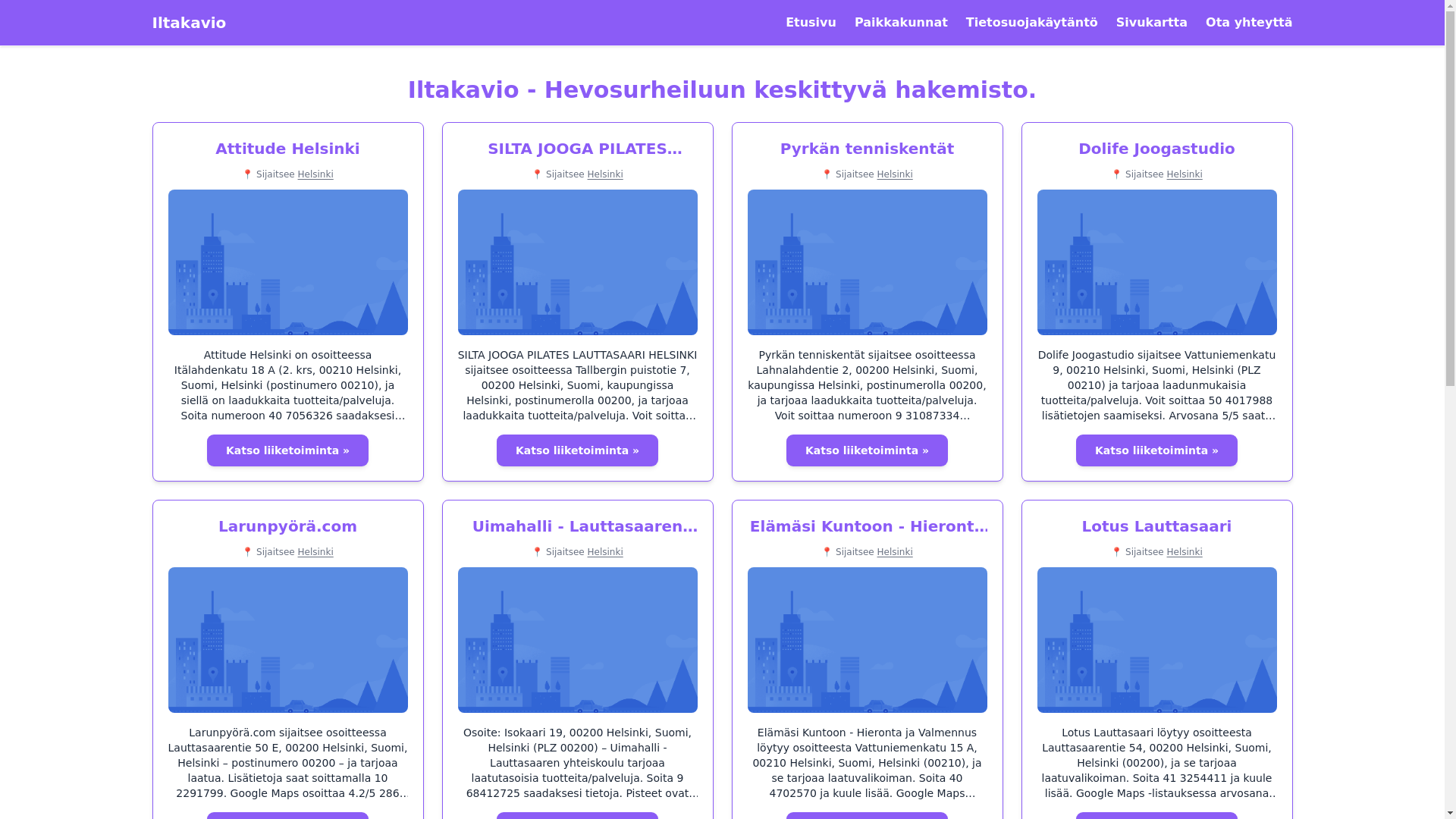Go to Etusivu in the navigation

[x=811, y=23]
